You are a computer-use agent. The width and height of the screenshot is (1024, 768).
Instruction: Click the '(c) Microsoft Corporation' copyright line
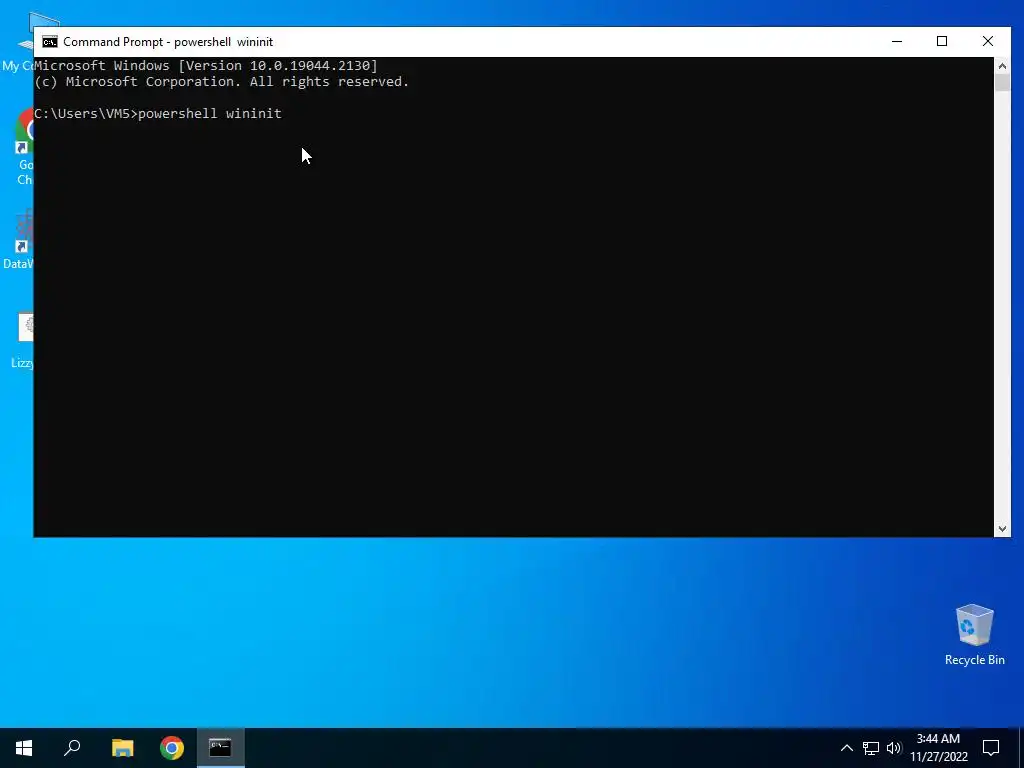coord(221,82)
